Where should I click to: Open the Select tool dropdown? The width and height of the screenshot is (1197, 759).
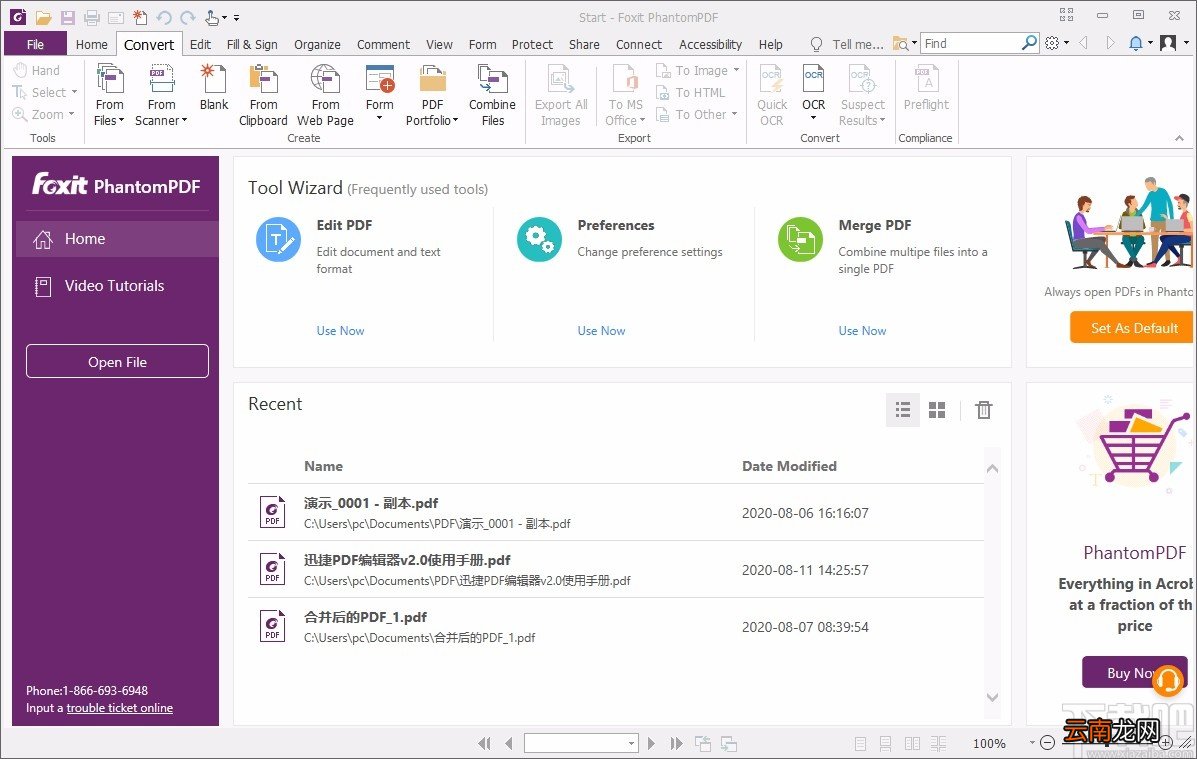(74, 92)
